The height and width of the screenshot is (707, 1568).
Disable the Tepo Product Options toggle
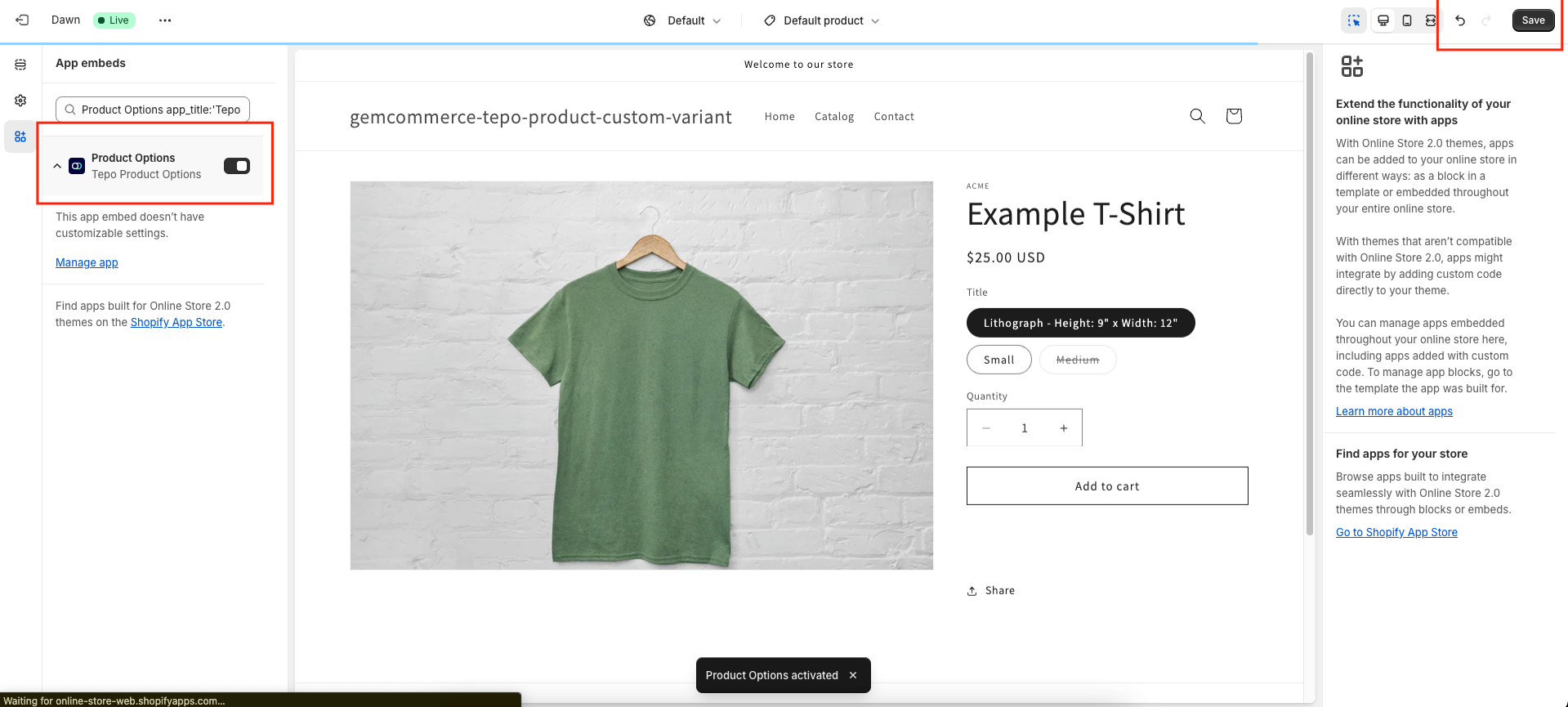coord(237,166)
